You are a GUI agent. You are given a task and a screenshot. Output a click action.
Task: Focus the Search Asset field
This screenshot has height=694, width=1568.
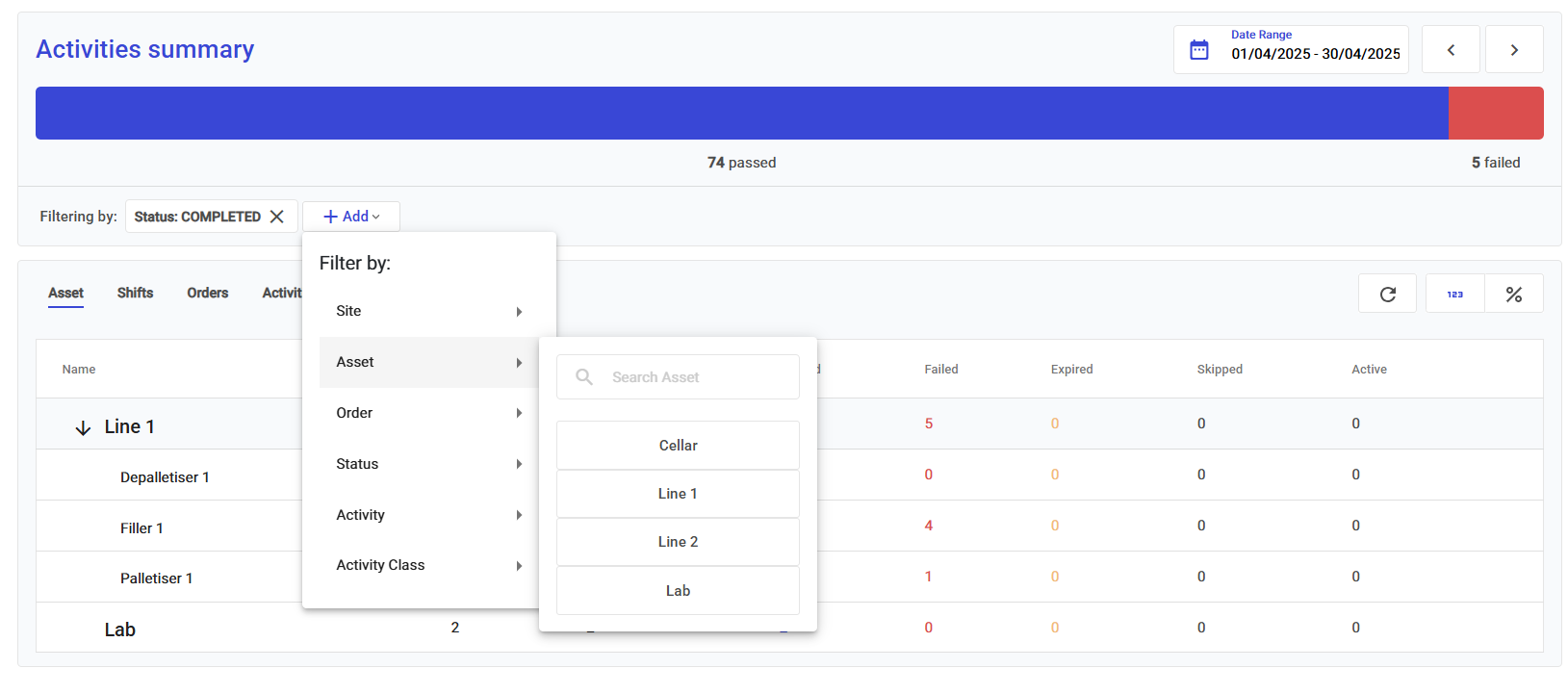[x=693, y=377]
